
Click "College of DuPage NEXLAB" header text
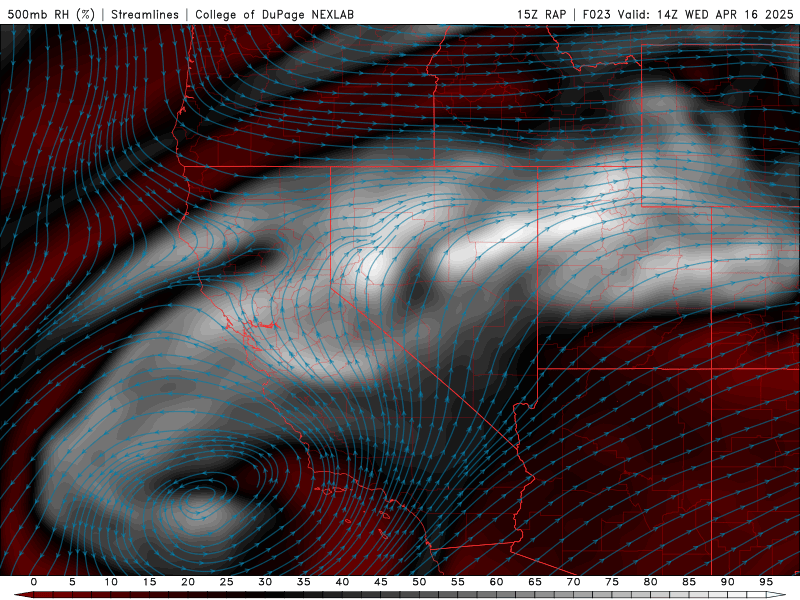pos(274,14)
